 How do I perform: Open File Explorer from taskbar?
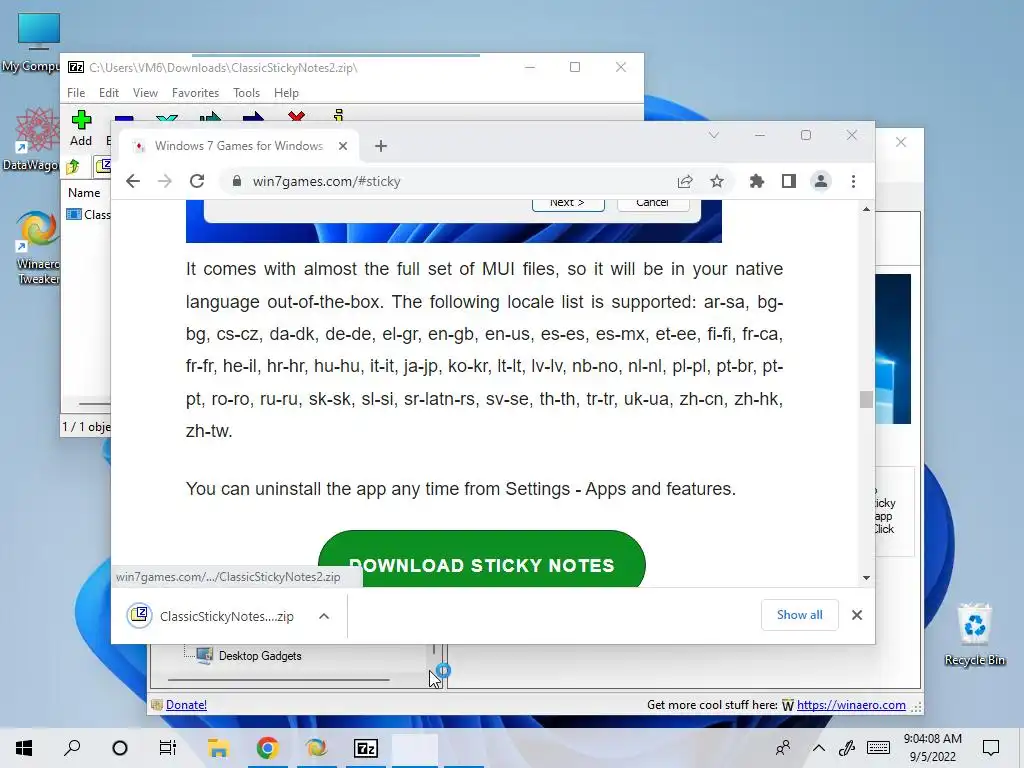[x=218, y=748]
